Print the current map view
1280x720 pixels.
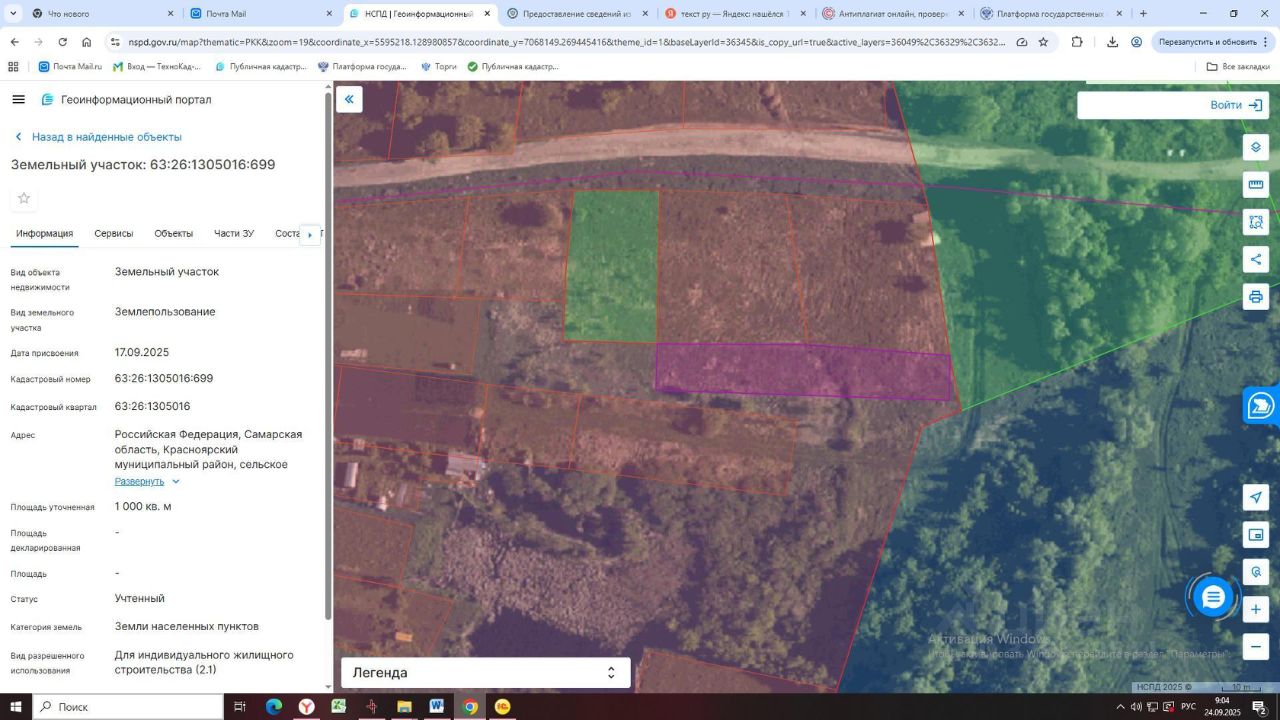(x=1256, y=297)
